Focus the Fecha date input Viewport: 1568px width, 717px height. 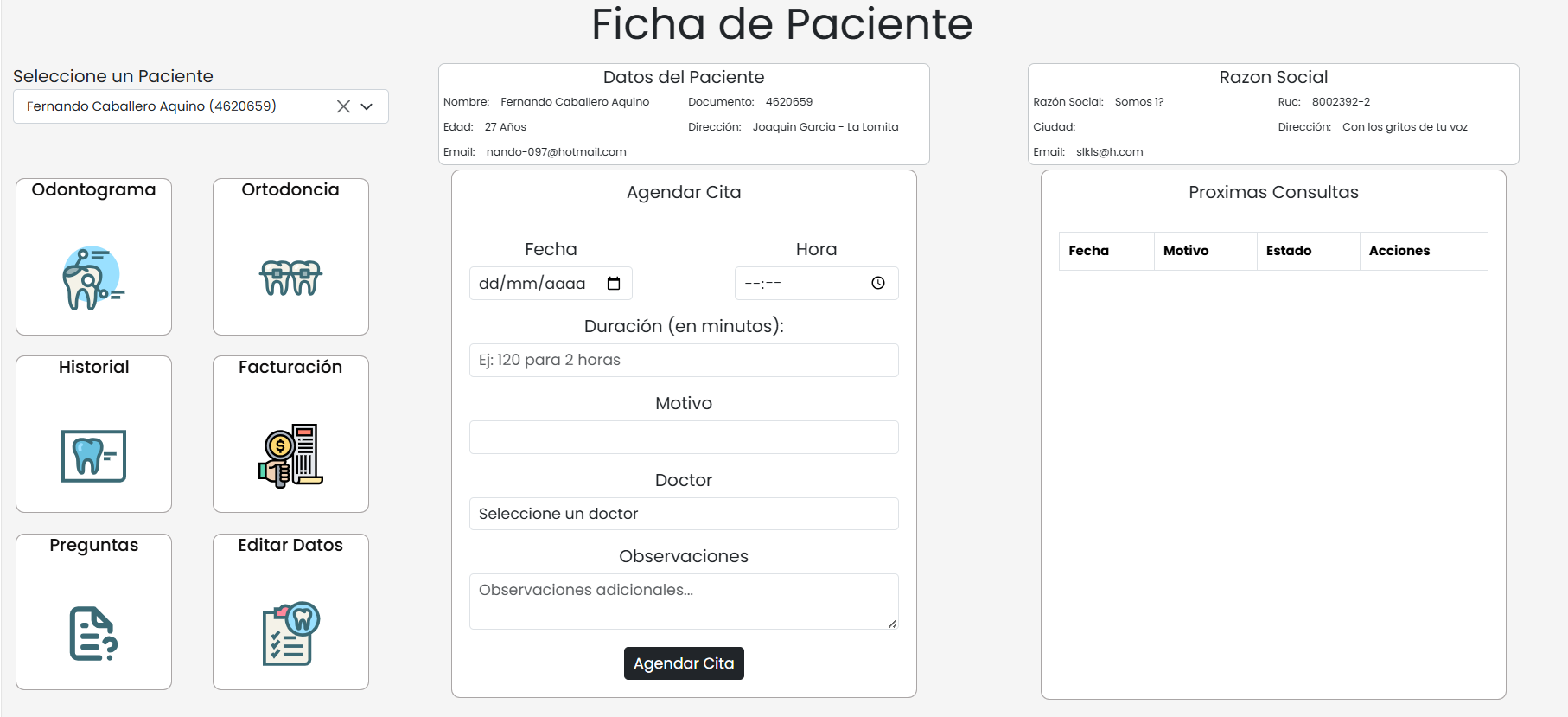[x=551, y=284]
